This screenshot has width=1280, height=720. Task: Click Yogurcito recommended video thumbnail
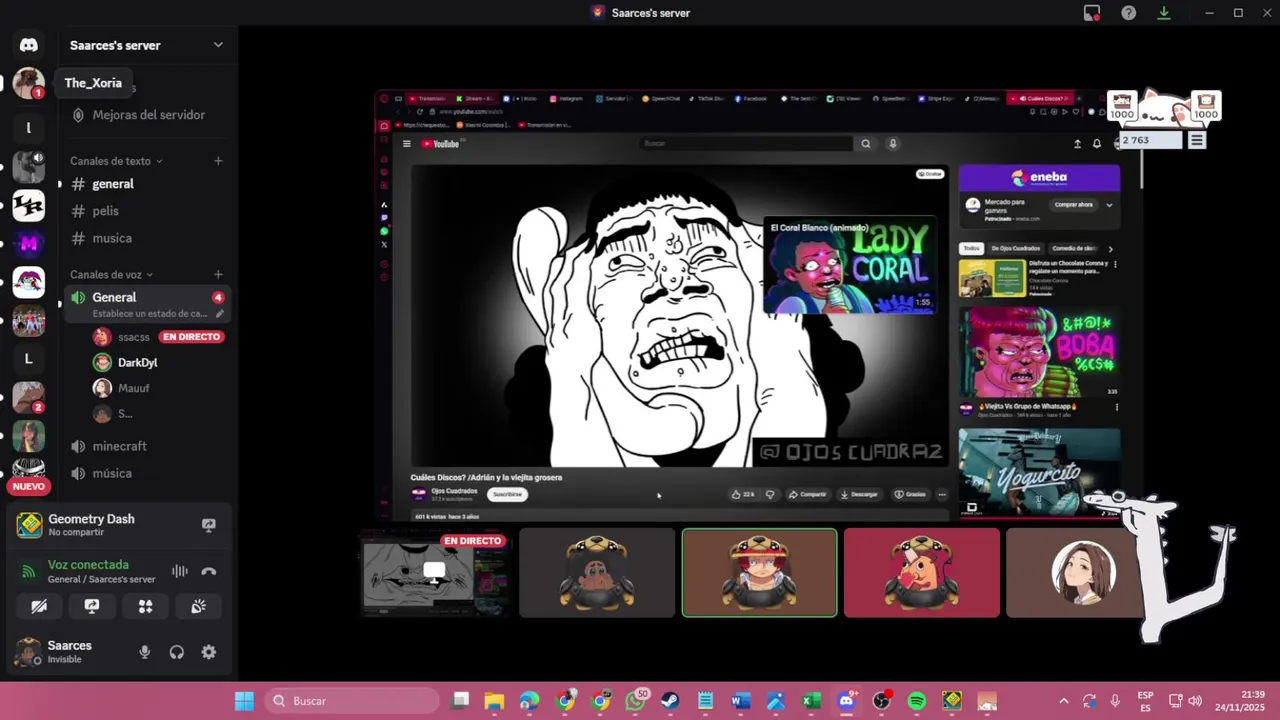[1039, 472]
